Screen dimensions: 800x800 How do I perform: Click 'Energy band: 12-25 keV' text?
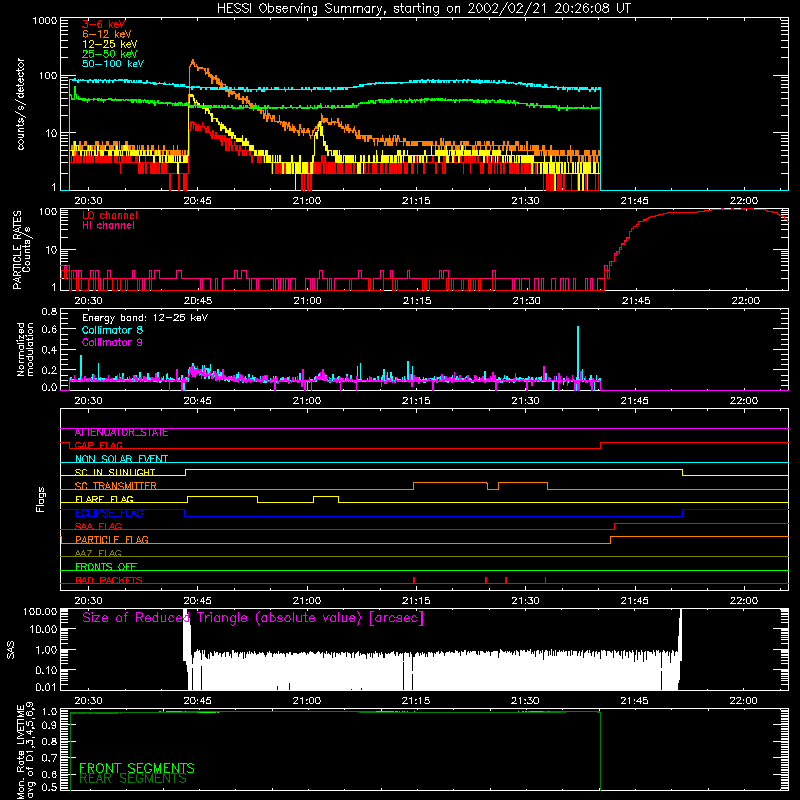145,318
